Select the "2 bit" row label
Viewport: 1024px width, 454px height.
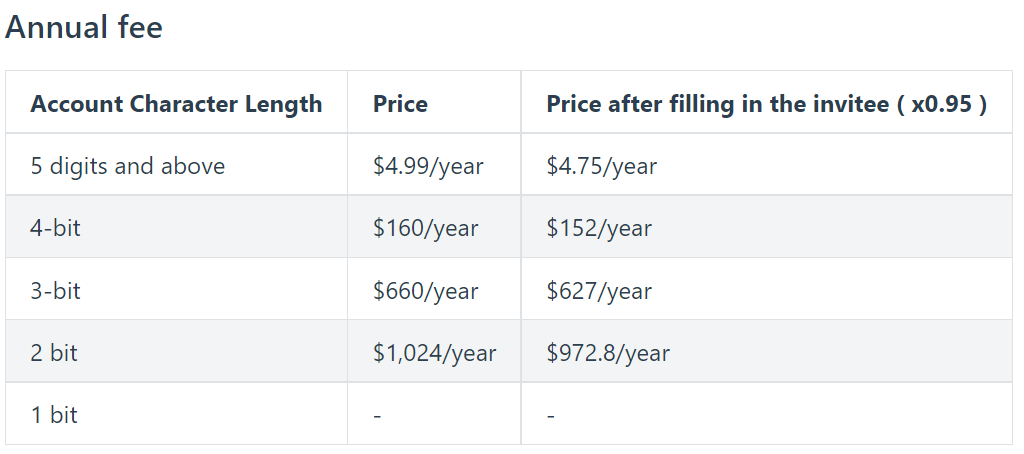pyautogui.click(x=54, y=353)
